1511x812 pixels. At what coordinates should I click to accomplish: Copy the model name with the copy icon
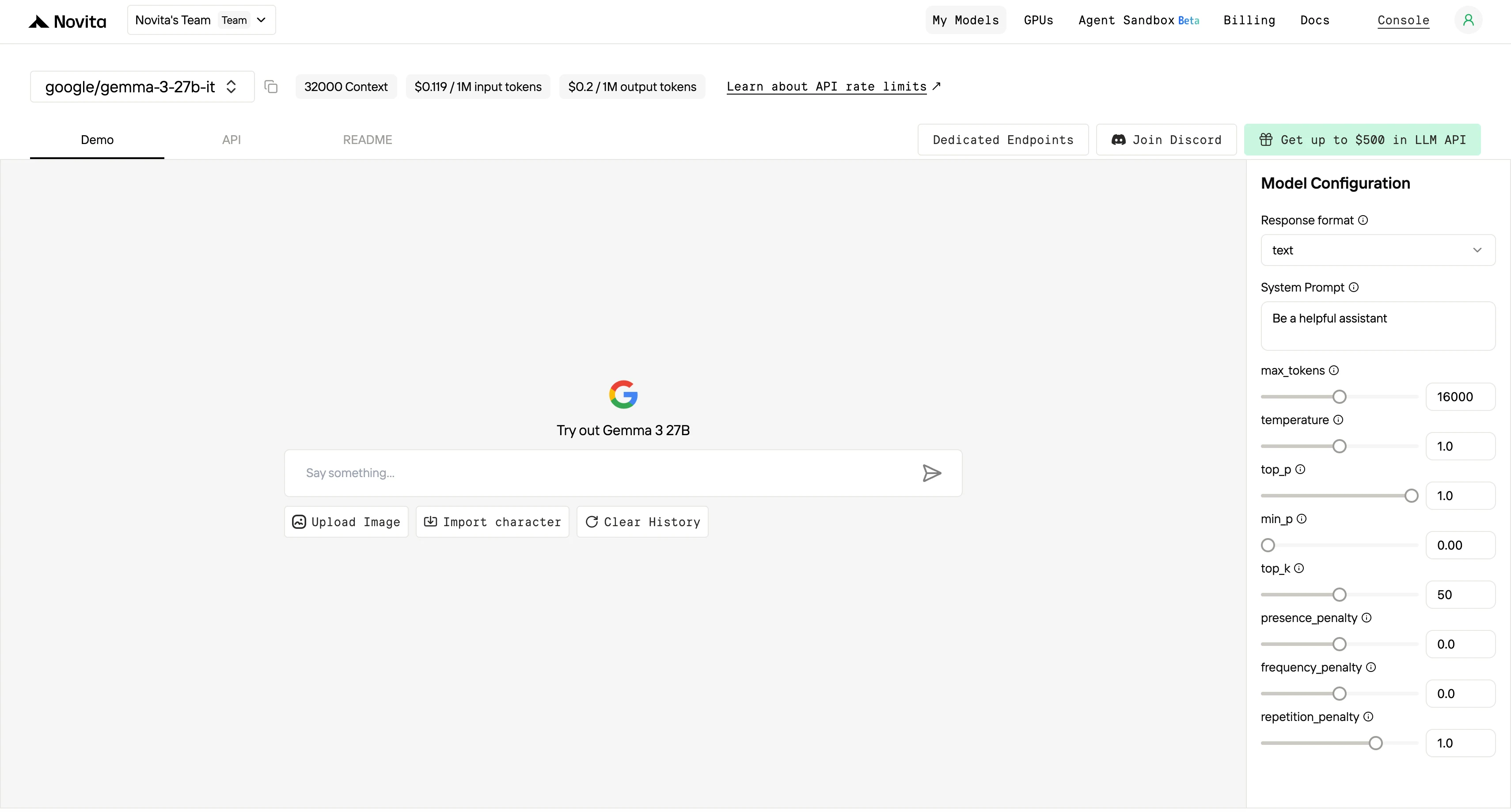coord(271,87)
